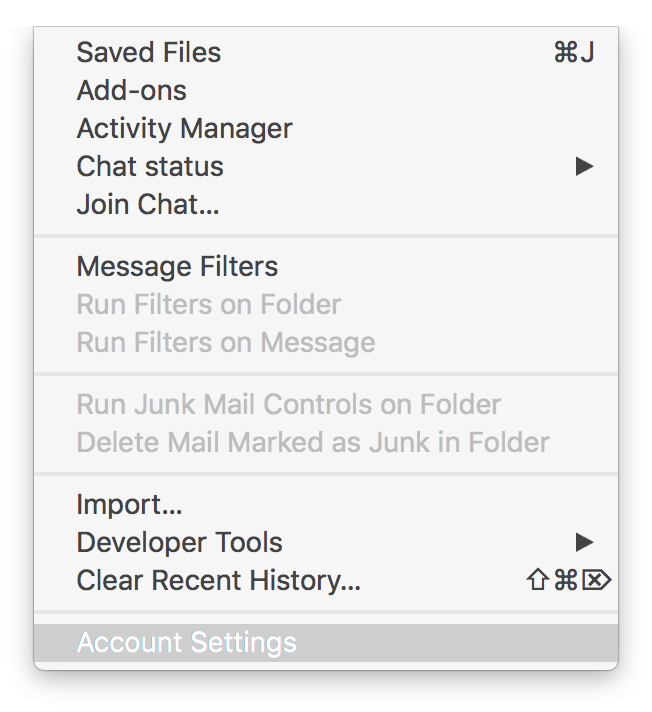Select the Chat status menu item
This screenshot has height=712, width=652.
click(326, 166)
